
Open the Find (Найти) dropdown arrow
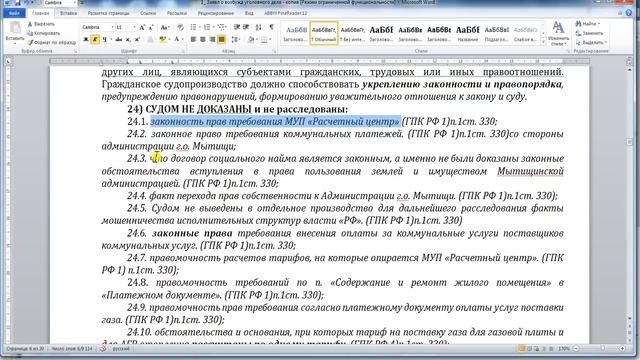point(599,24)
